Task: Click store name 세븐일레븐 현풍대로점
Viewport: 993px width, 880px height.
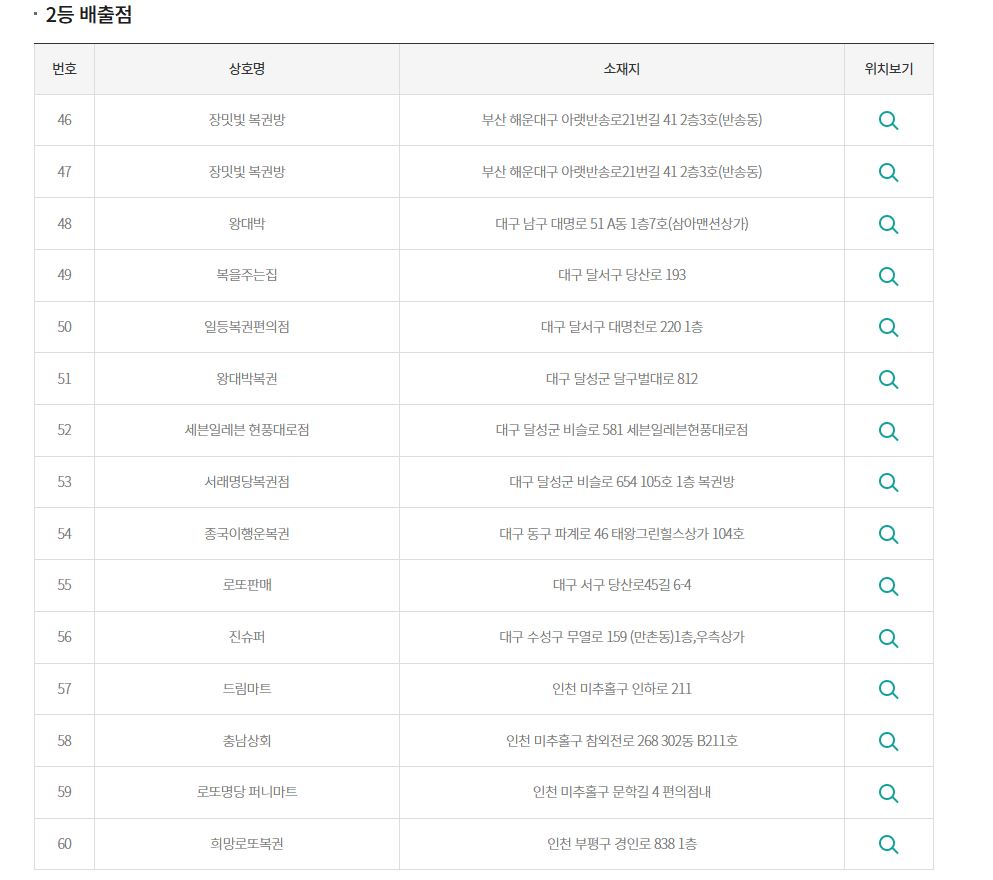Action: [247, 430]
